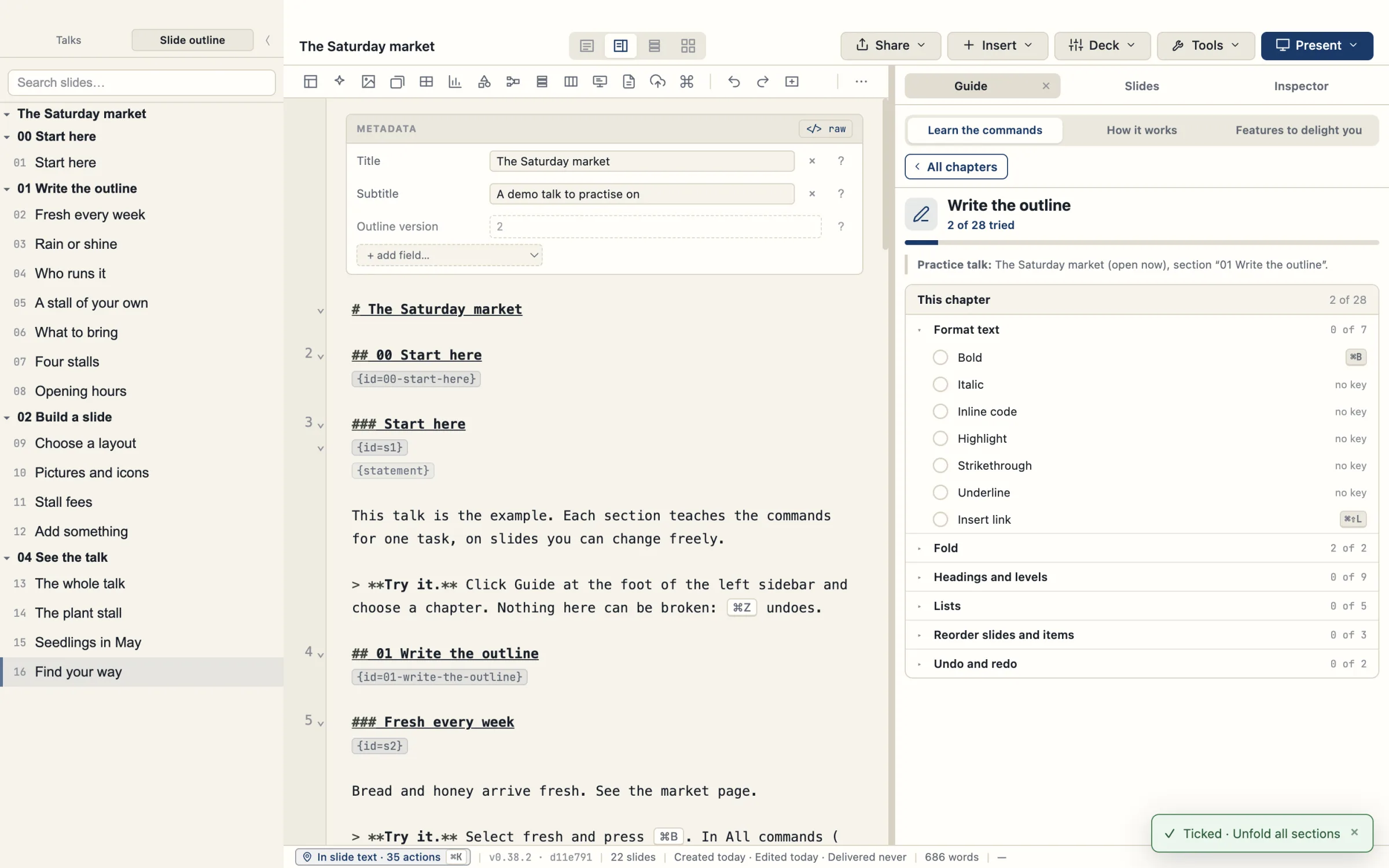This screenshot has height=868, width=1389.
Task: Click the presentation screen icon in toolbar
Action: point(600,82)
